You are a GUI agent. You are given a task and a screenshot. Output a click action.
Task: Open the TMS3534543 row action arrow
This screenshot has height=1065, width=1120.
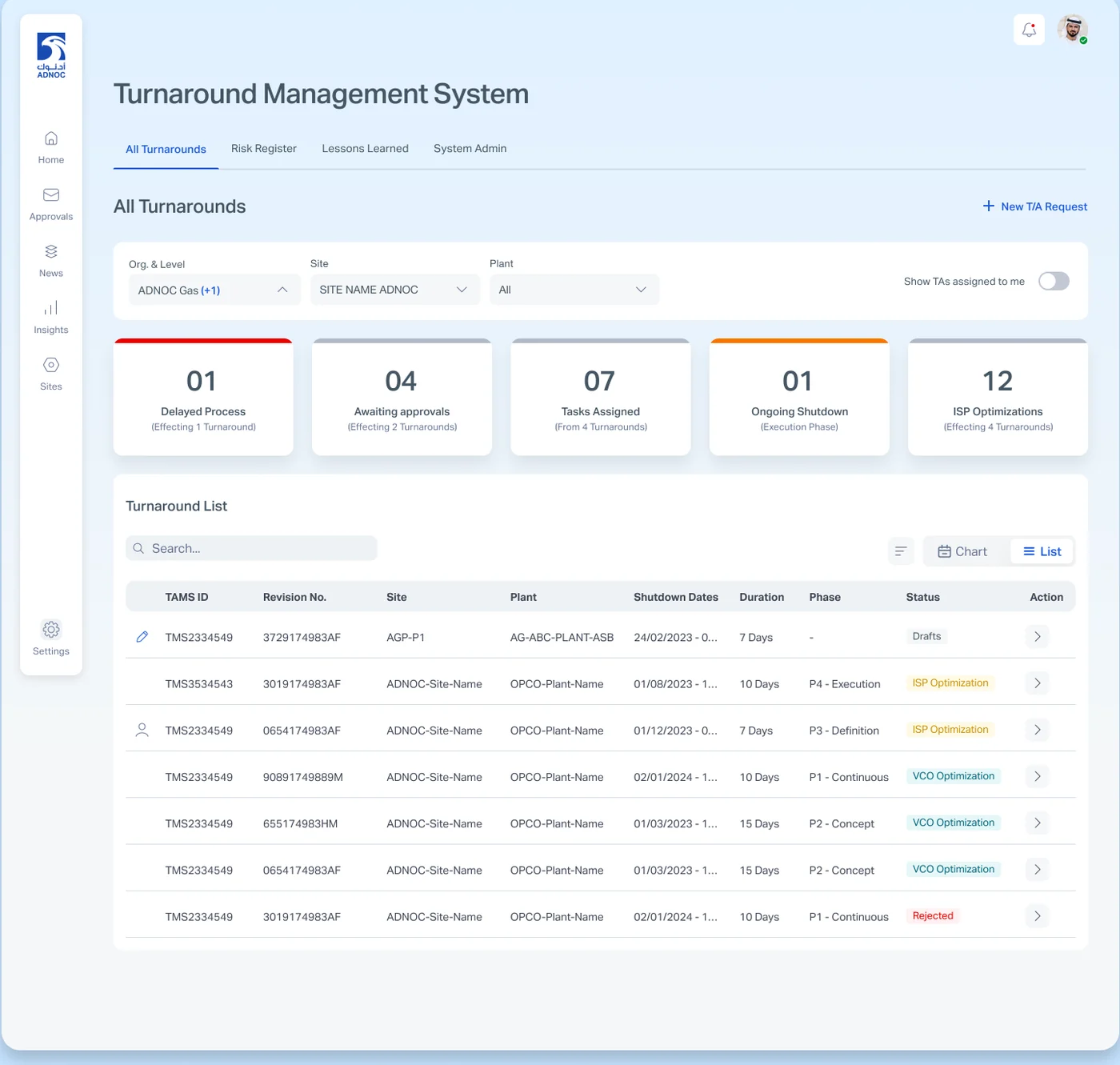point(1037,683)
